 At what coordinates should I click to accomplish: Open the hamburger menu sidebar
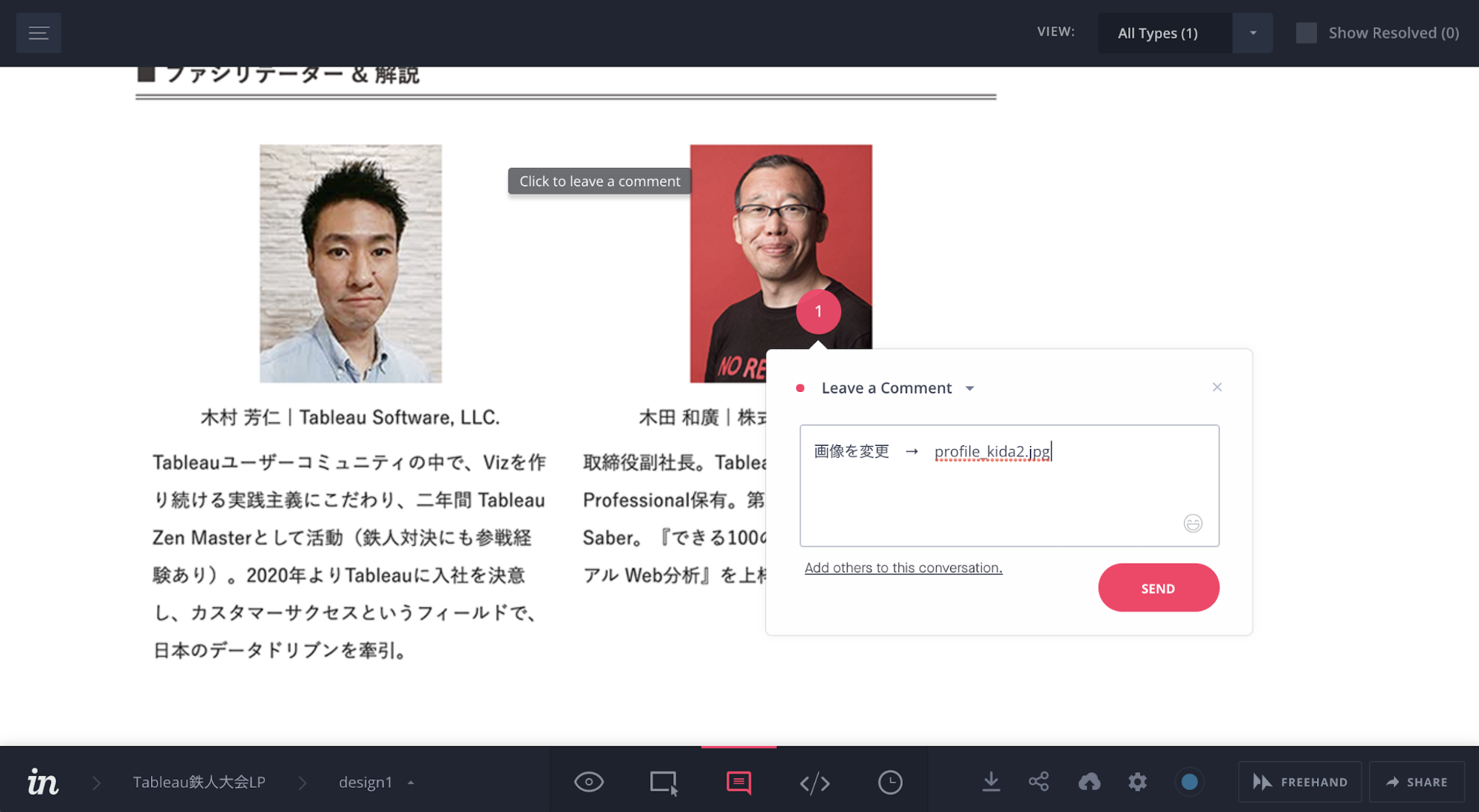pos(38,33)
